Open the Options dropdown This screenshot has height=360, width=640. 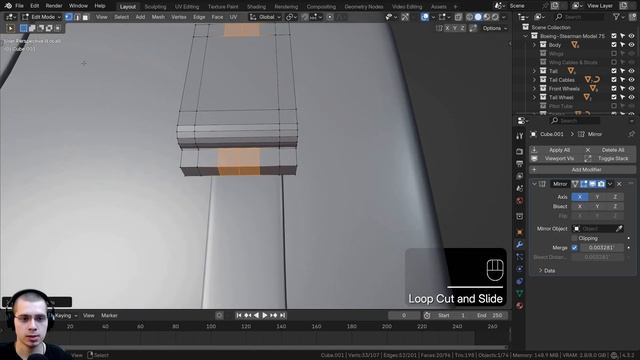pos(494,28)
